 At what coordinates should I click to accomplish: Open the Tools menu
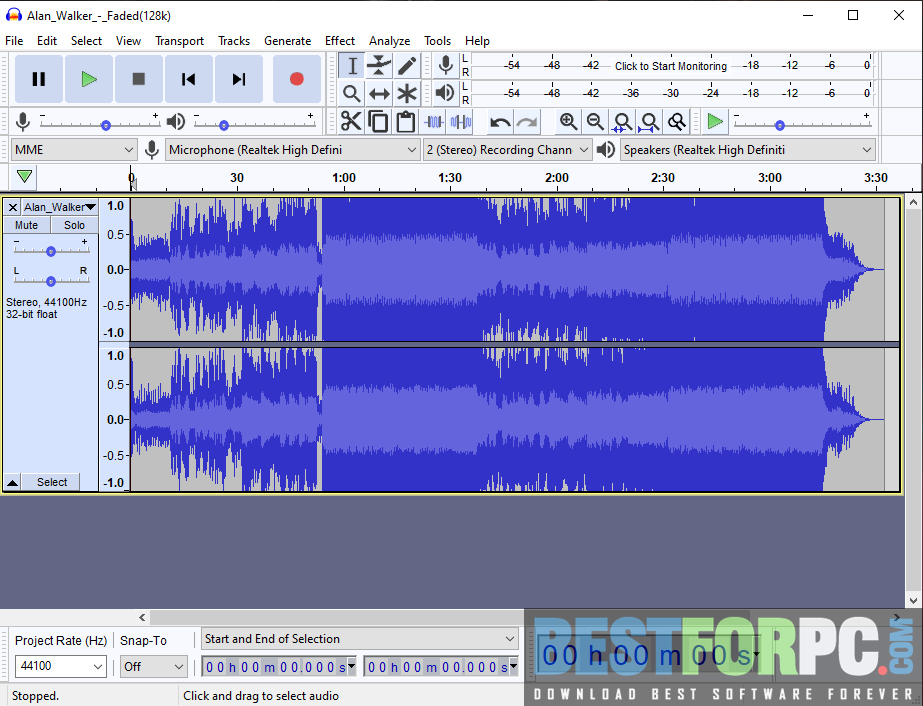coord(437,41)
